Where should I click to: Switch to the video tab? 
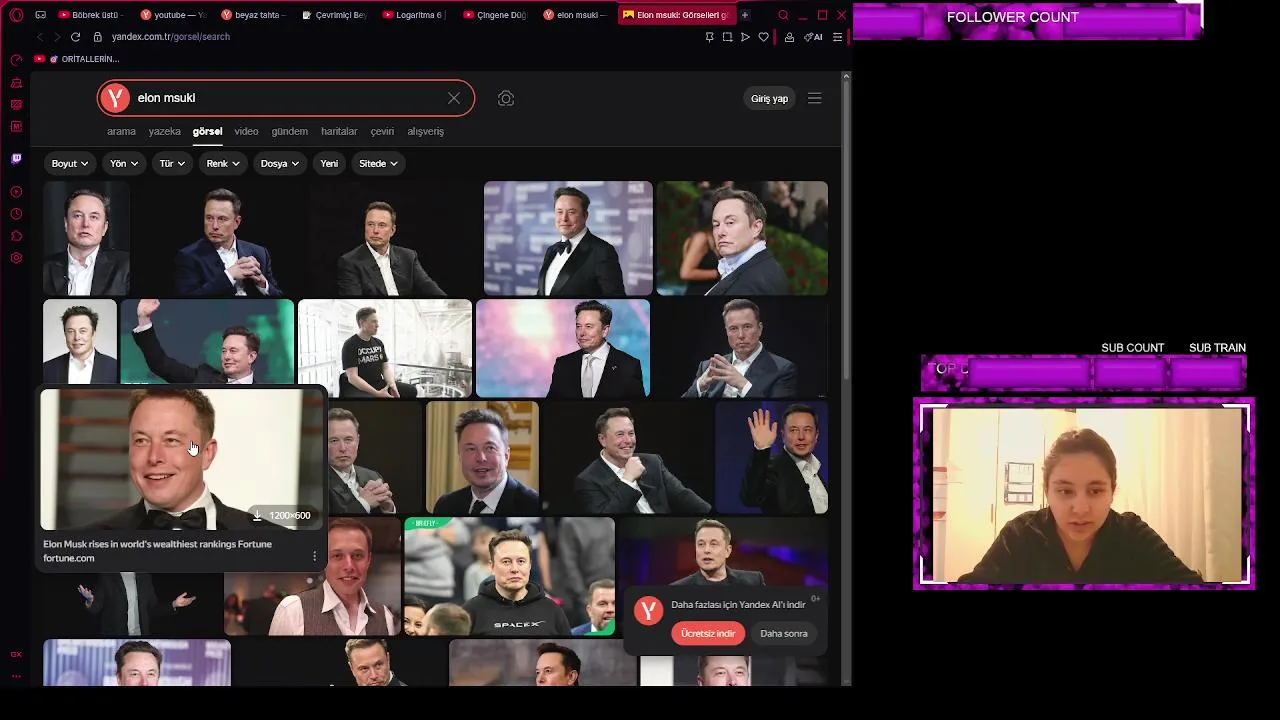[246, 131]
